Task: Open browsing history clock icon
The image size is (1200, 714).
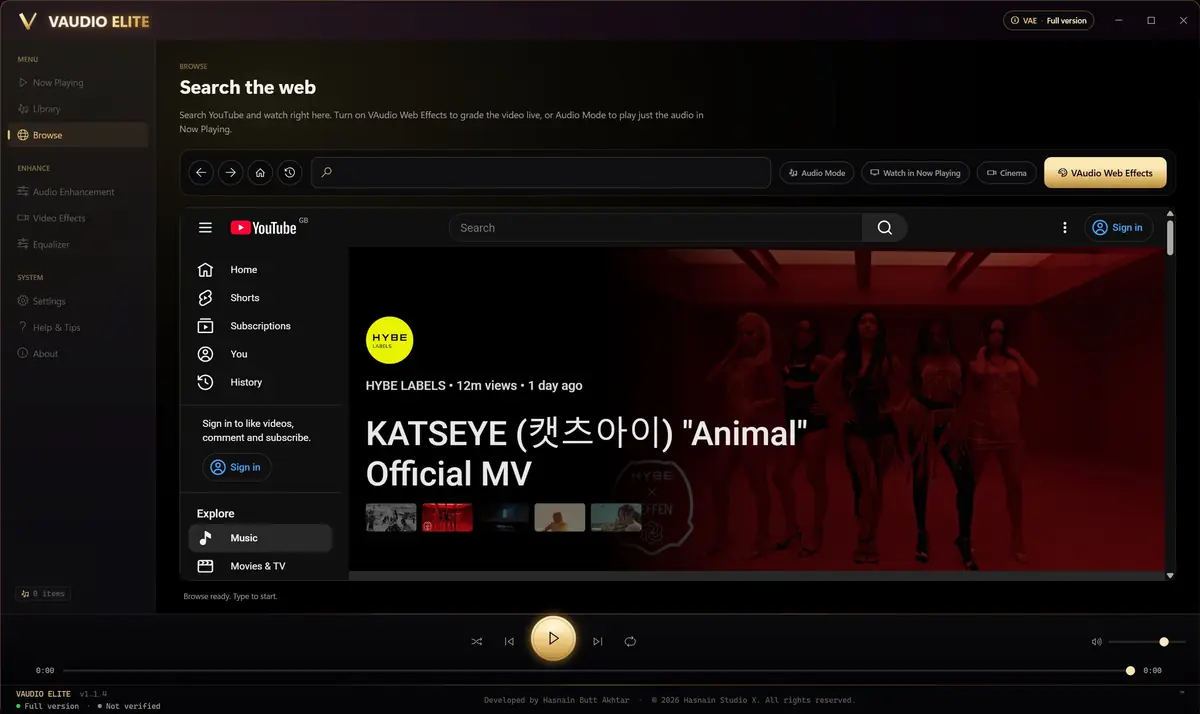Action: (x=289, y=173)
